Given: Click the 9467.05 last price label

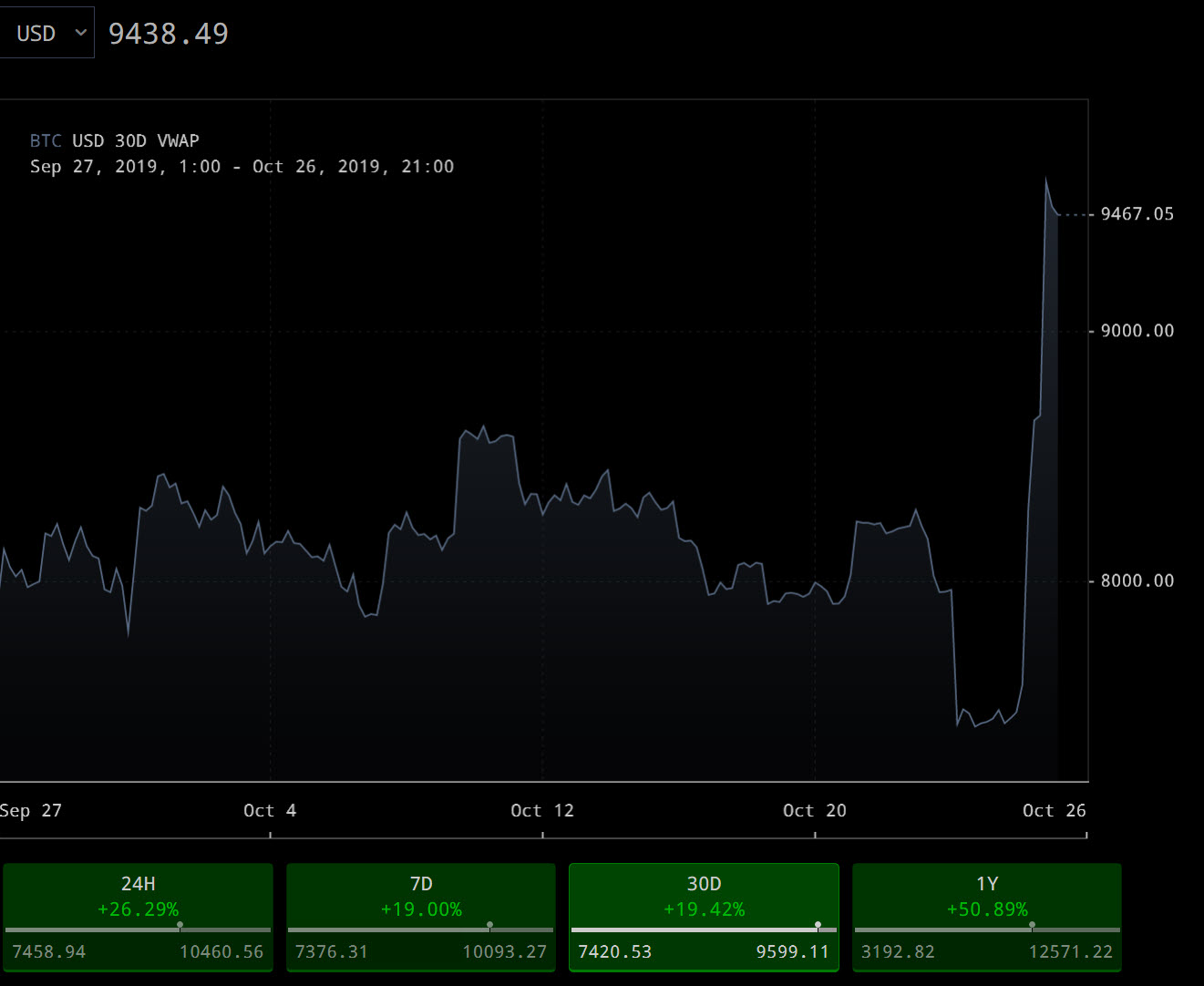Looking at the screenshot, I should 1137,214.
